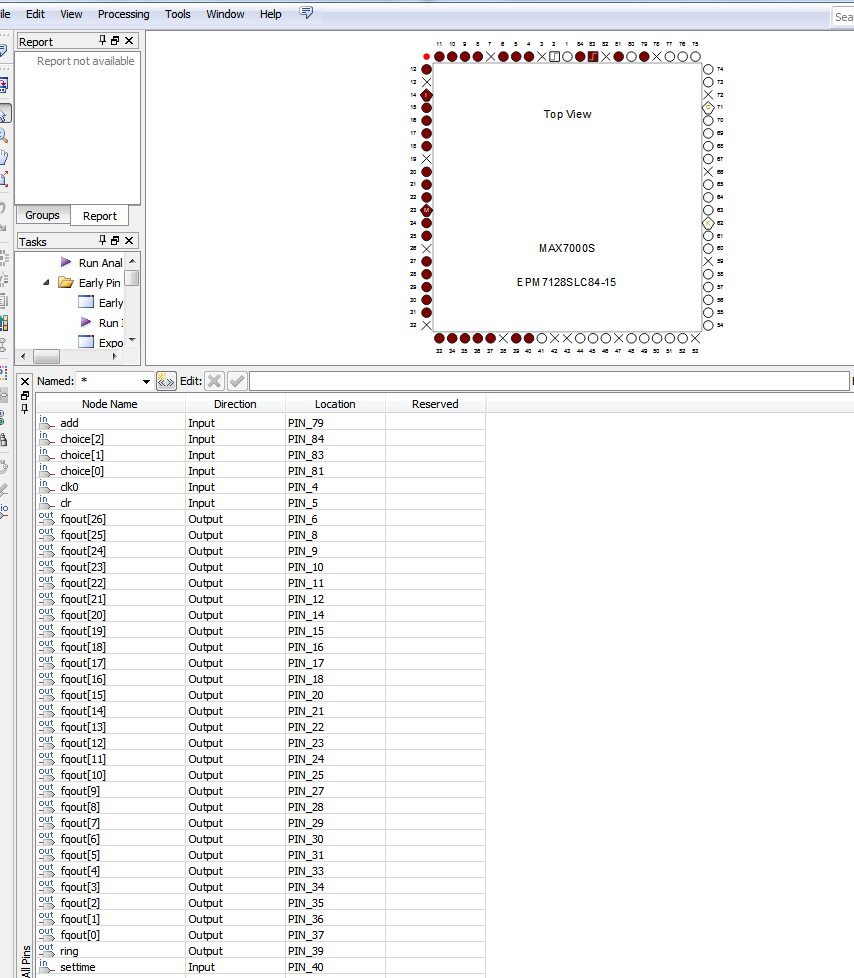Select the Hand pan tool

tap(4, 157)
